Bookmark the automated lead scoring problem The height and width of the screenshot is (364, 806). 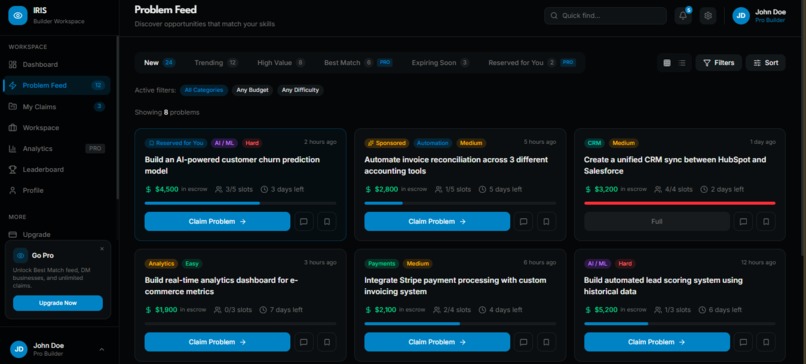tap(766, 342)
